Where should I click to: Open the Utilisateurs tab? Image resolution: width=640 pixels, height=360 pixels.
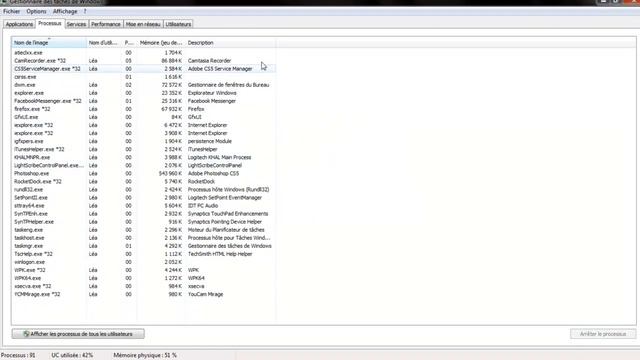point(178,24)
